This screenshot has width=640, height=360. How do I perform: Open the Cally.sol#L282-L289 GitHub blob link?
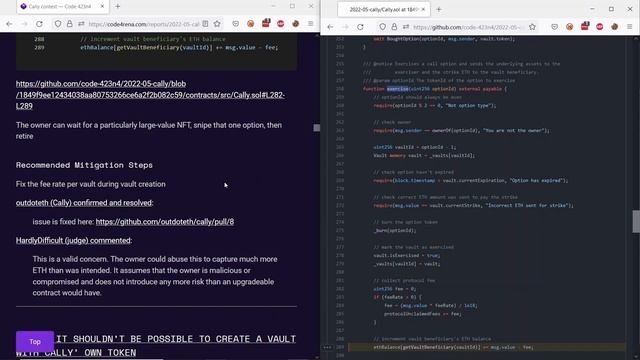(x=150, y=95)
